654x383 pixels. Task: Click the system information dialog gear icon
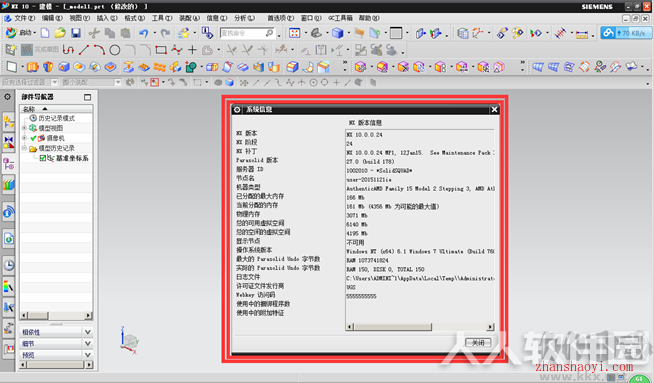(x=237, y=109)
